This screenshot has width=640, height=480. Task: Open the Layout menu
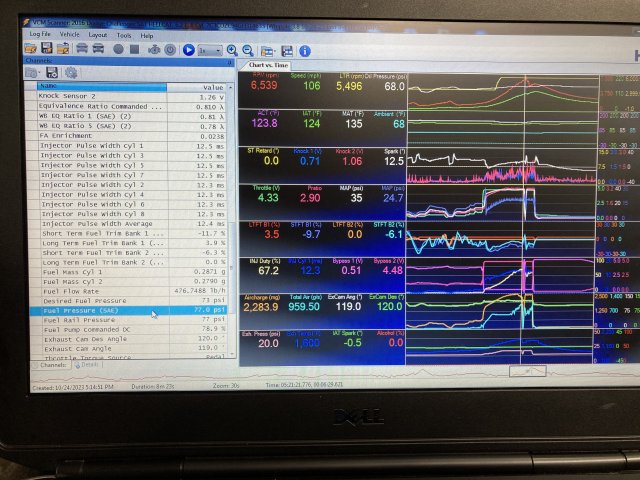pos(98,34)
